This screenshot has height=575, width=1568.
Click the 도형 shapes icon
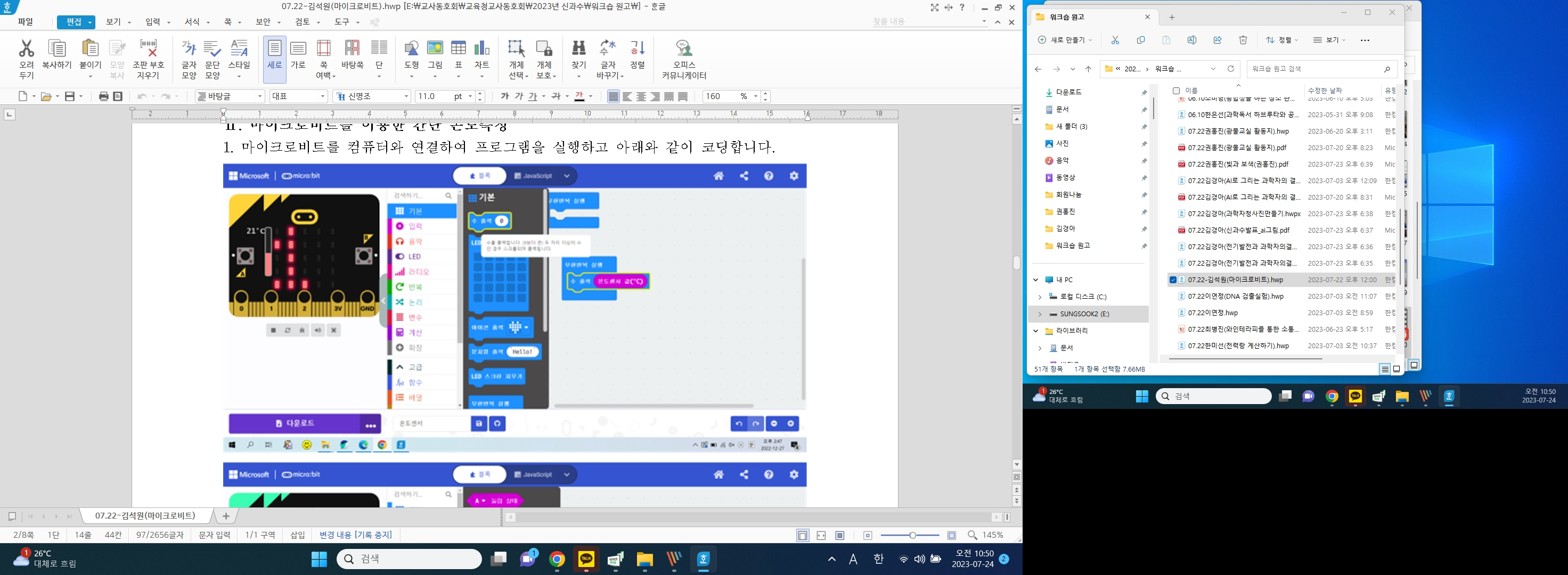412,48
